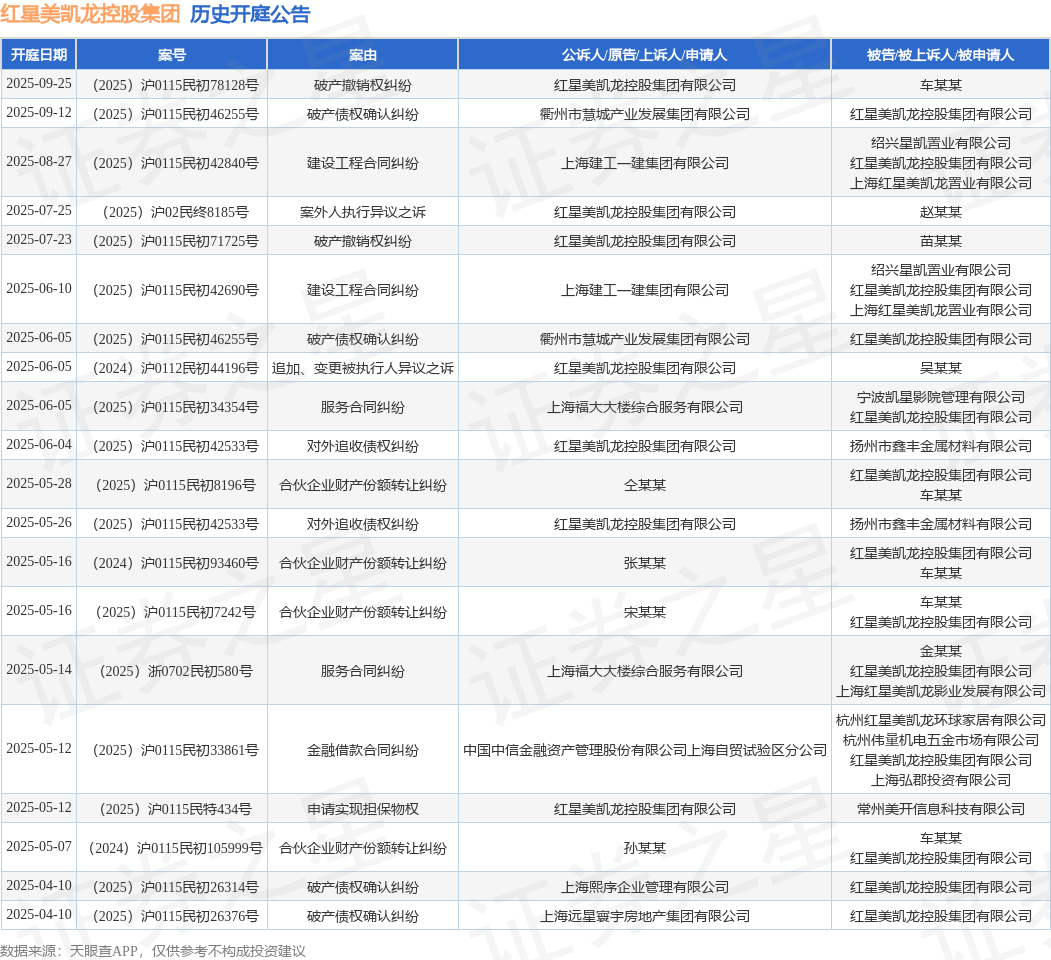This screenshot has width=1051, height=960.
Task: Click the title 红星美凯龙控股集团
Action: pyautogui.click(x=90, y=14)
